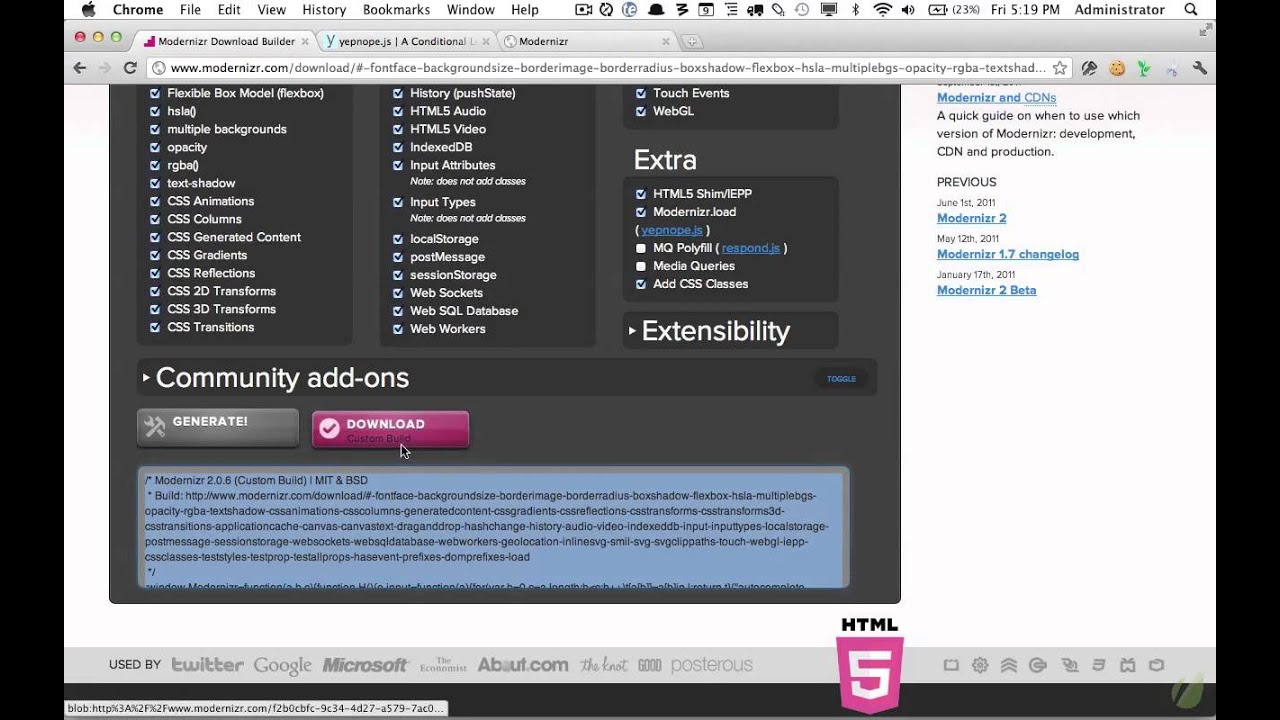Viewport: 1280px width, 720px height.
Task: Bookmark page with the star icon
Action: [x=1060, y=68]
